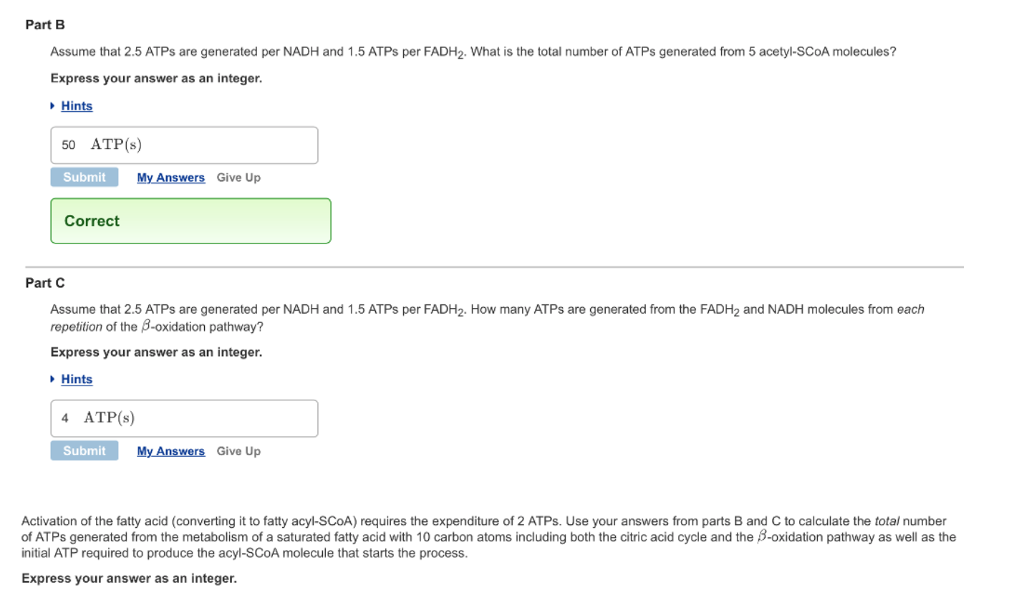Screen dimensions: 1024x613
Task: Click the disclosure triangle beside Part B Hints
Action: 53,106
